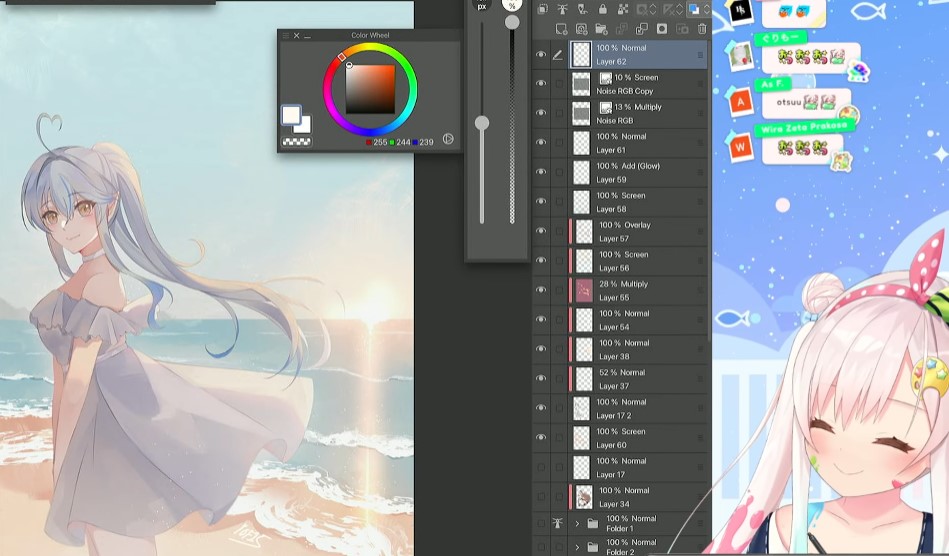Hide the Noise RGB Copy layer
Image resolution: width=949 pixels, height=556 pixels.
point(541,83)
